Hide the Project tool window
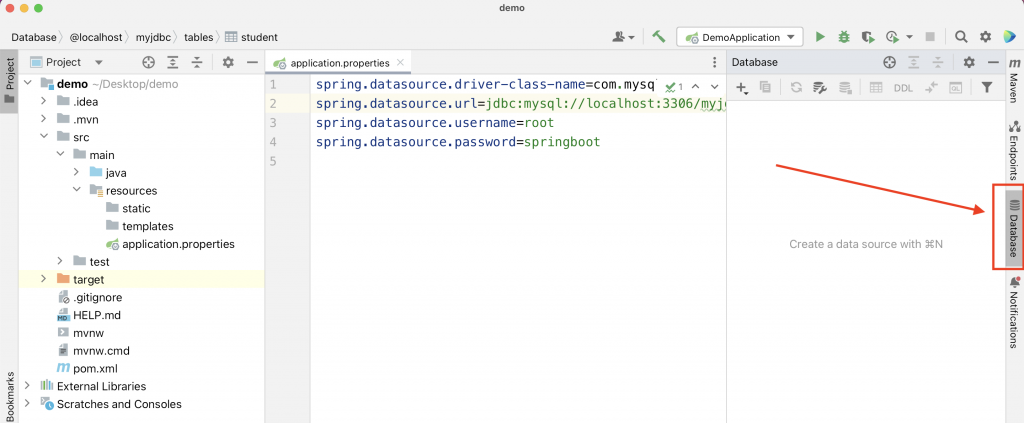1024x423 pixels. pos(252,62)
